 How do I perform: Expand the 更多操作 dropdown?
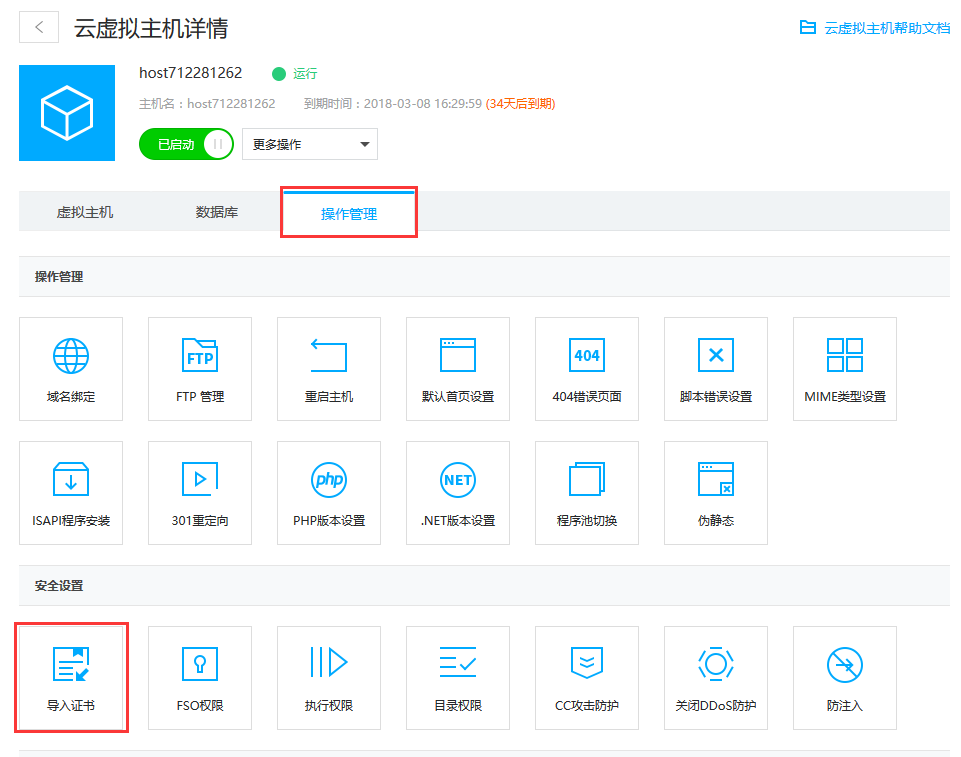point(310,144)
